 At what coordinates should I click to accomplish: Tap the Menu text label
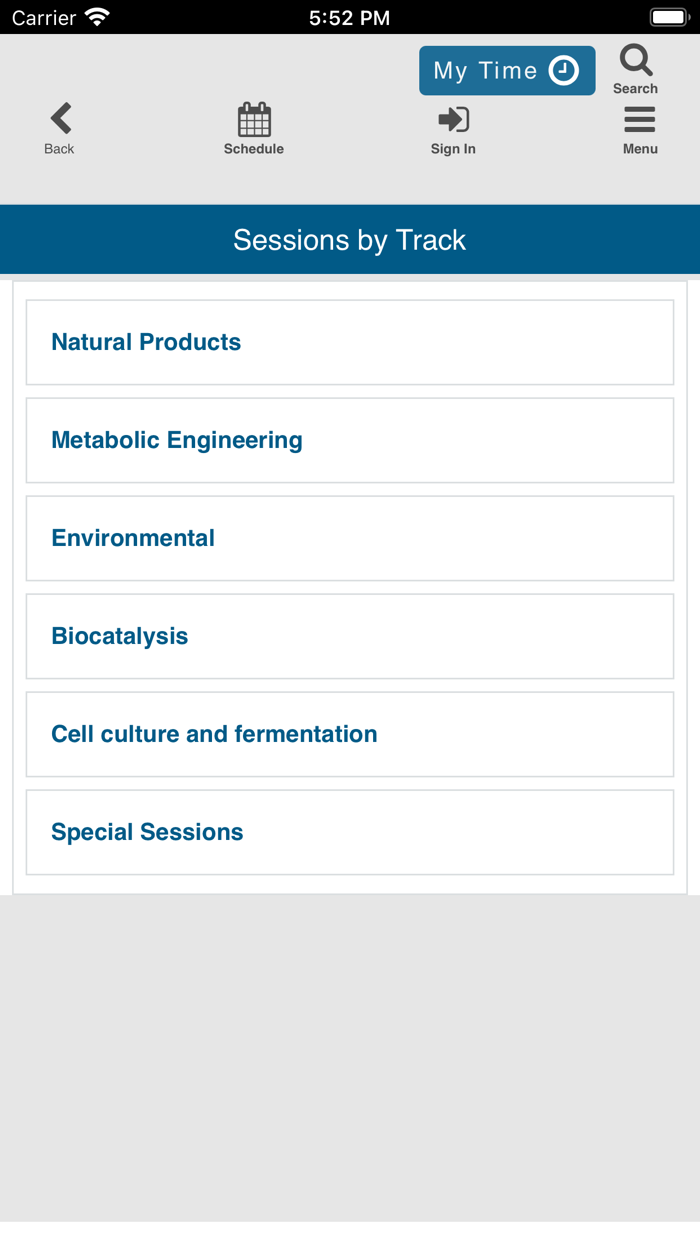click(x=640, y=149)
